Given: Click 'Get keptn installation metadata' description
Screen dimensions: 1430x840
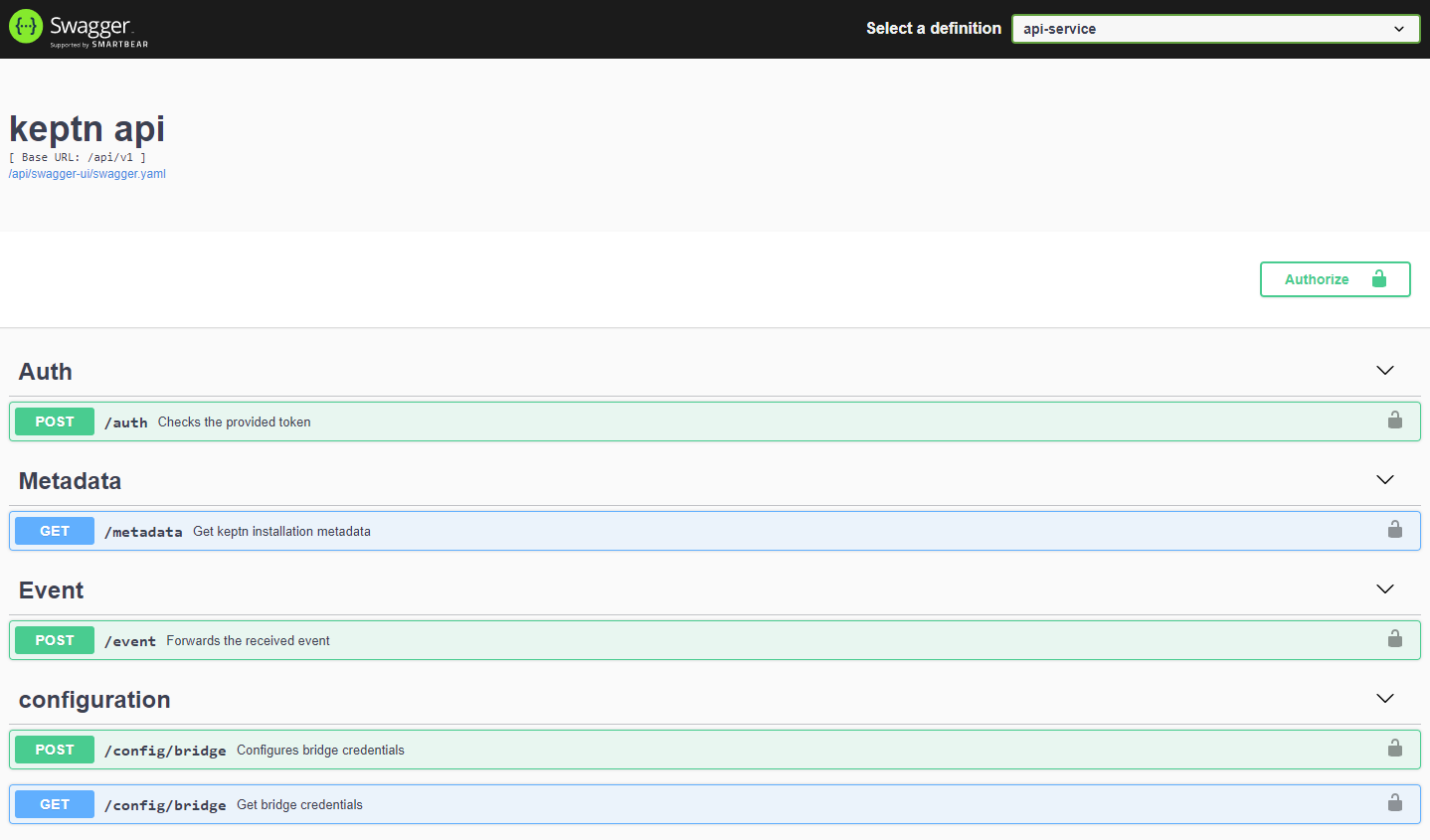Looking at the screenshot, I should [x=281, y=532].
